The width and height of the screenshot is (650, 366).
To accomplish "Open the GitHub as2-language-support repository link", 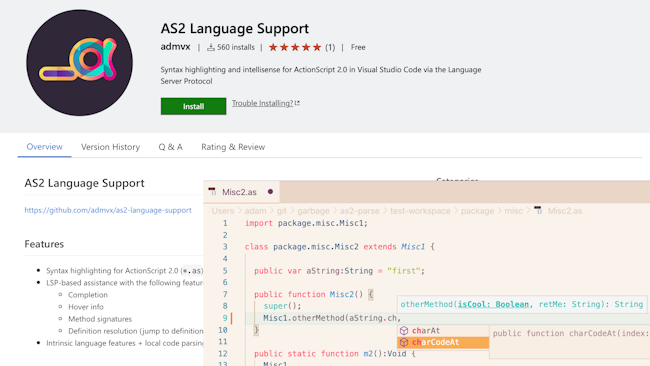I will pyautogui.click(x=108, y=210).
